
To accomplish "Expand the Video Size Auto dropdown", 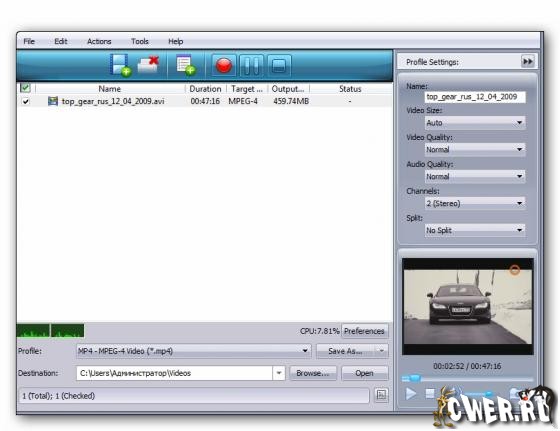I will 475,123.
